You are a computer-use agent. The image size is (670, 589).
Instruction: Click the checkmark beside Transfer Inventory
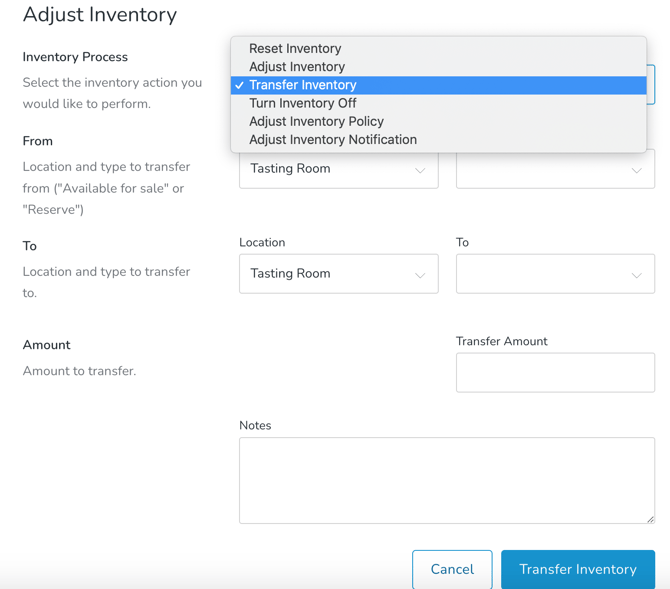click(240, 85)
